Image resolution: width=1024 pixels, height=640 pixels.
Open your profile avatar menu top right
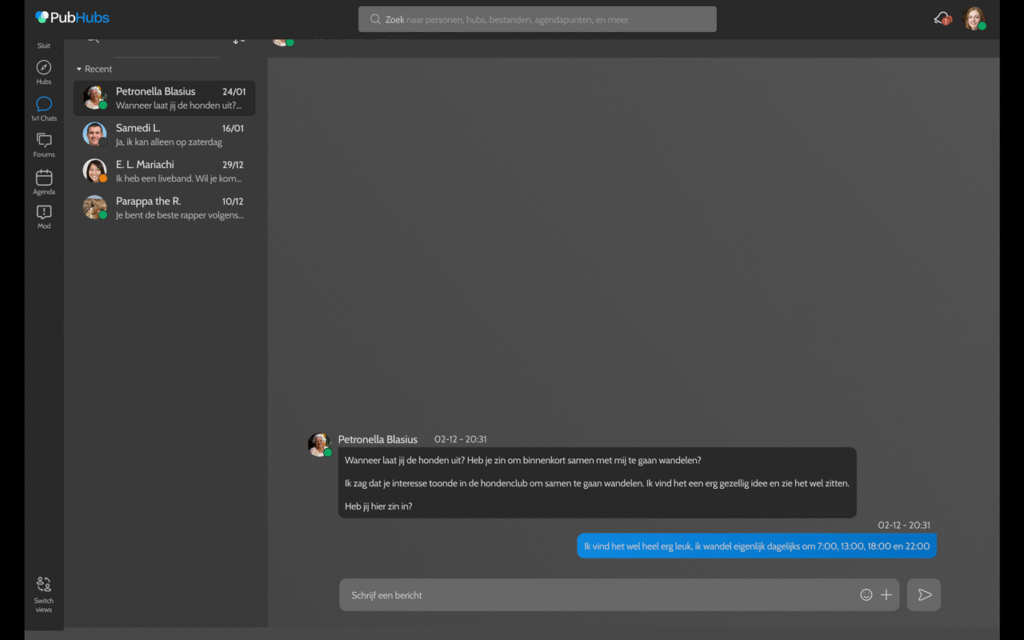pos(974,18)
